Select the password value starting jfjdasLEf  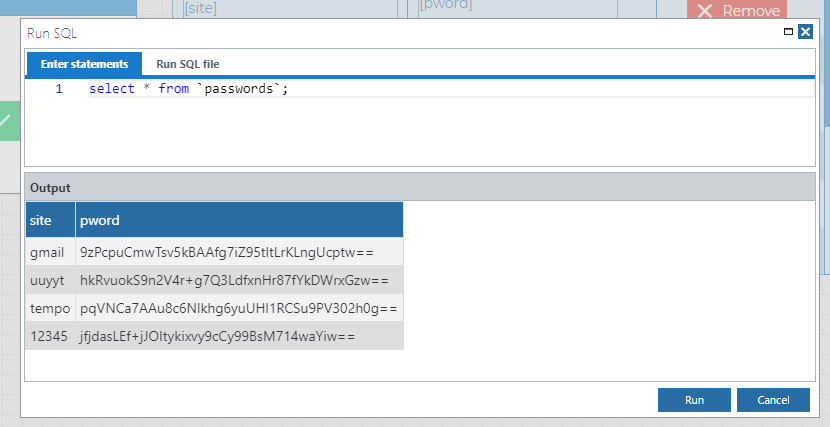tap(239, 336)
